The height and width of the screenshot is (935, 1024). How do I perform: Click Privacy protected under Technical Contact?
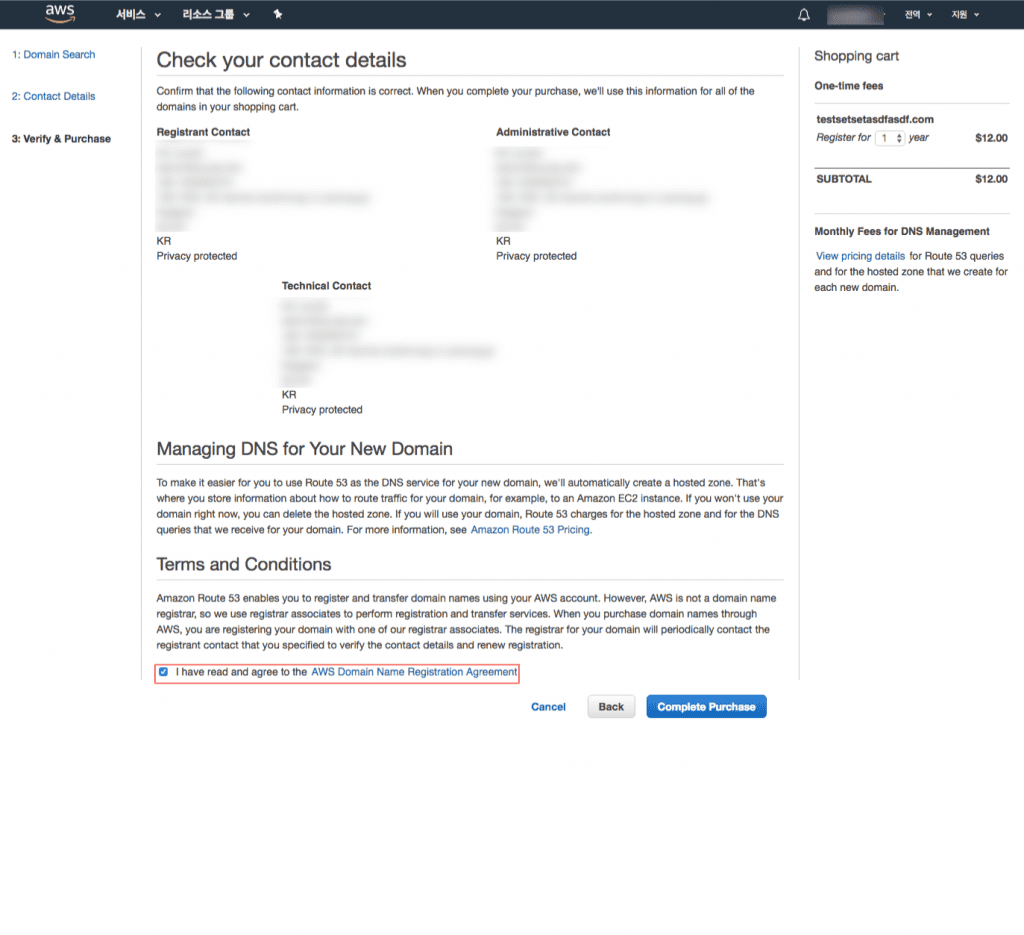coord(322,410)
